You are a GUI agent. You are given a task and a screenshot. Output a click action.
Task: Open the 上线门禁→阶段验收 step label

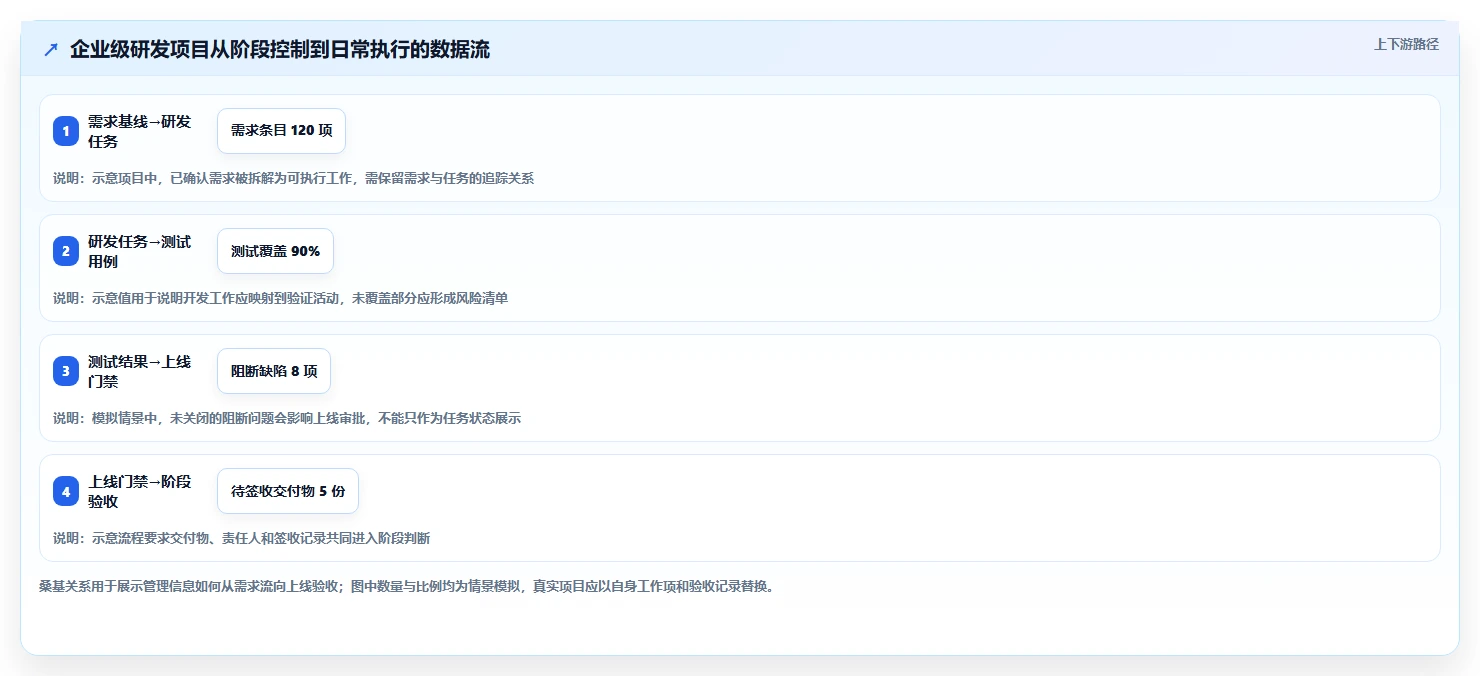pyautogui.click(x=139, y=491)
